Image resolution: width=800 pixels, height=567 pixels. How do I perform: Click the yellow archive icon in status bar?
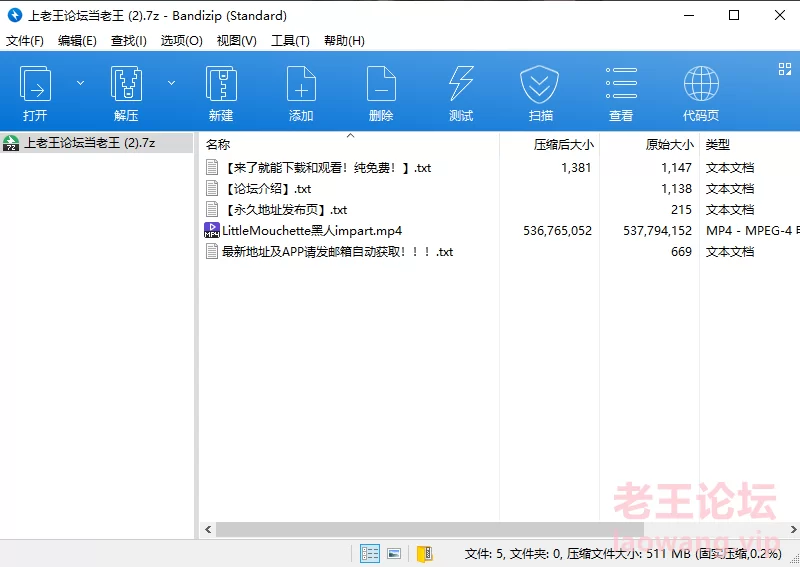click(424, 554)
